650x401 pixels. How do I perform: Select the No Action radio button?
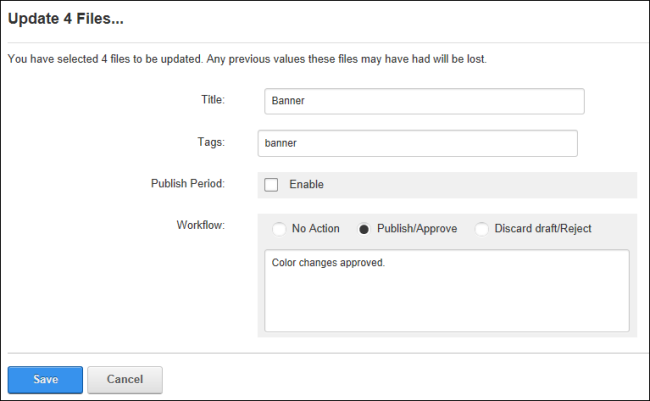pyautogui.click(x=279, y=229)
